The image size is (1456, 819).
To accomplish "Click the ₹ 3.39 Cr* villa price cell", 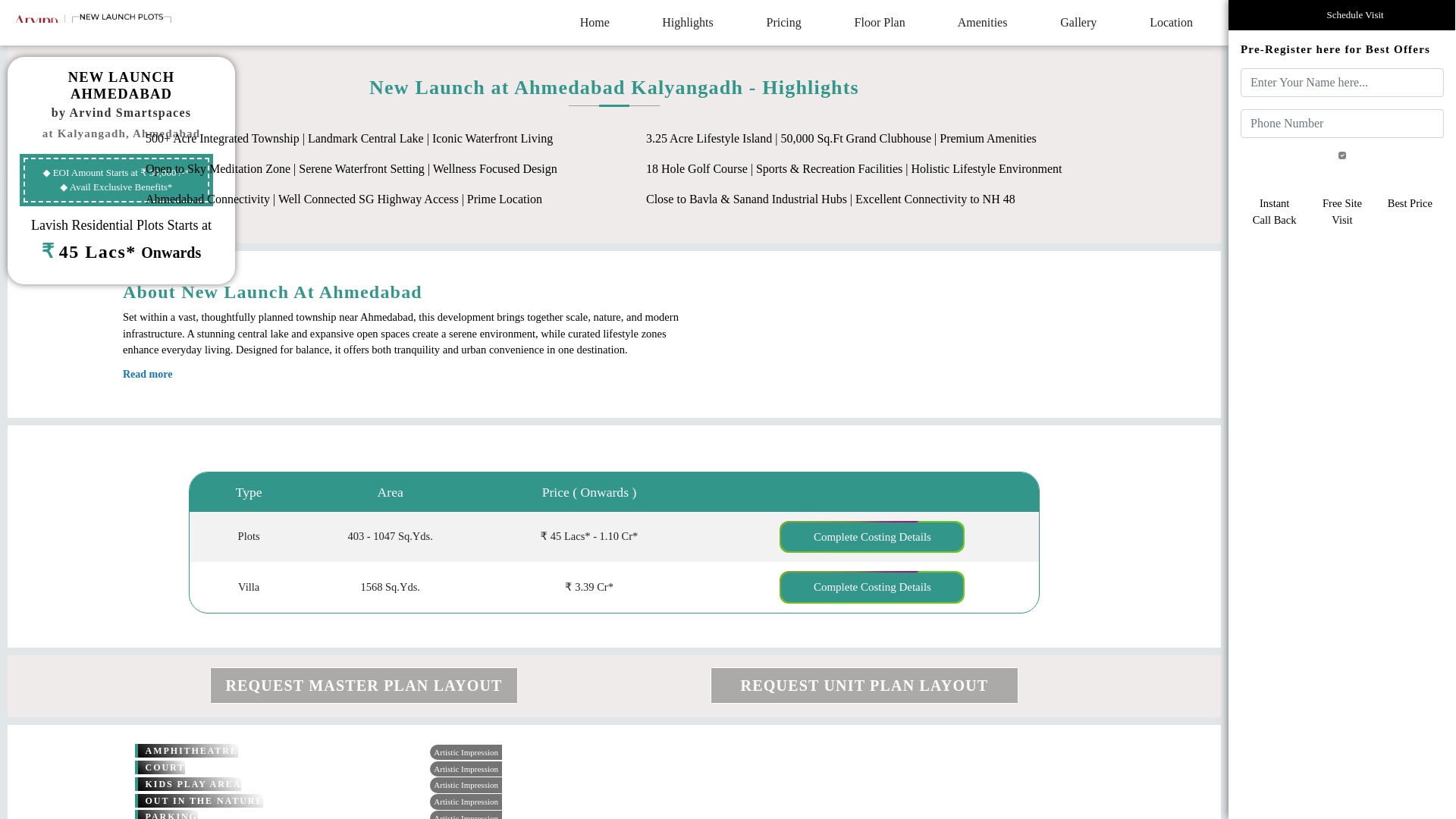I will pyautogui.click(x=589, y=587).
